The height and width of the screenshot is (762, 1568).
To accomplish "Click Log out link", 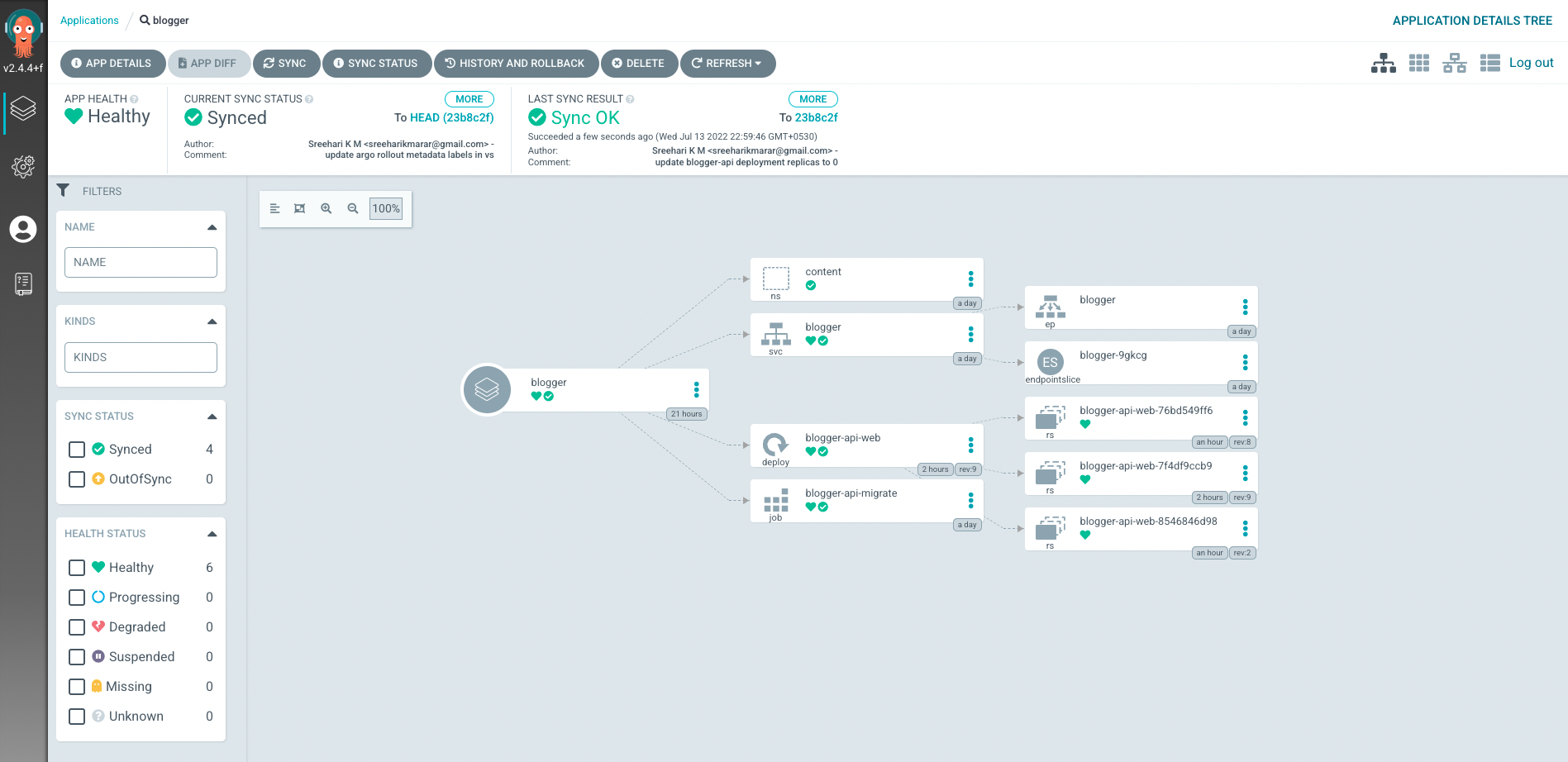I will (1531, 63).
